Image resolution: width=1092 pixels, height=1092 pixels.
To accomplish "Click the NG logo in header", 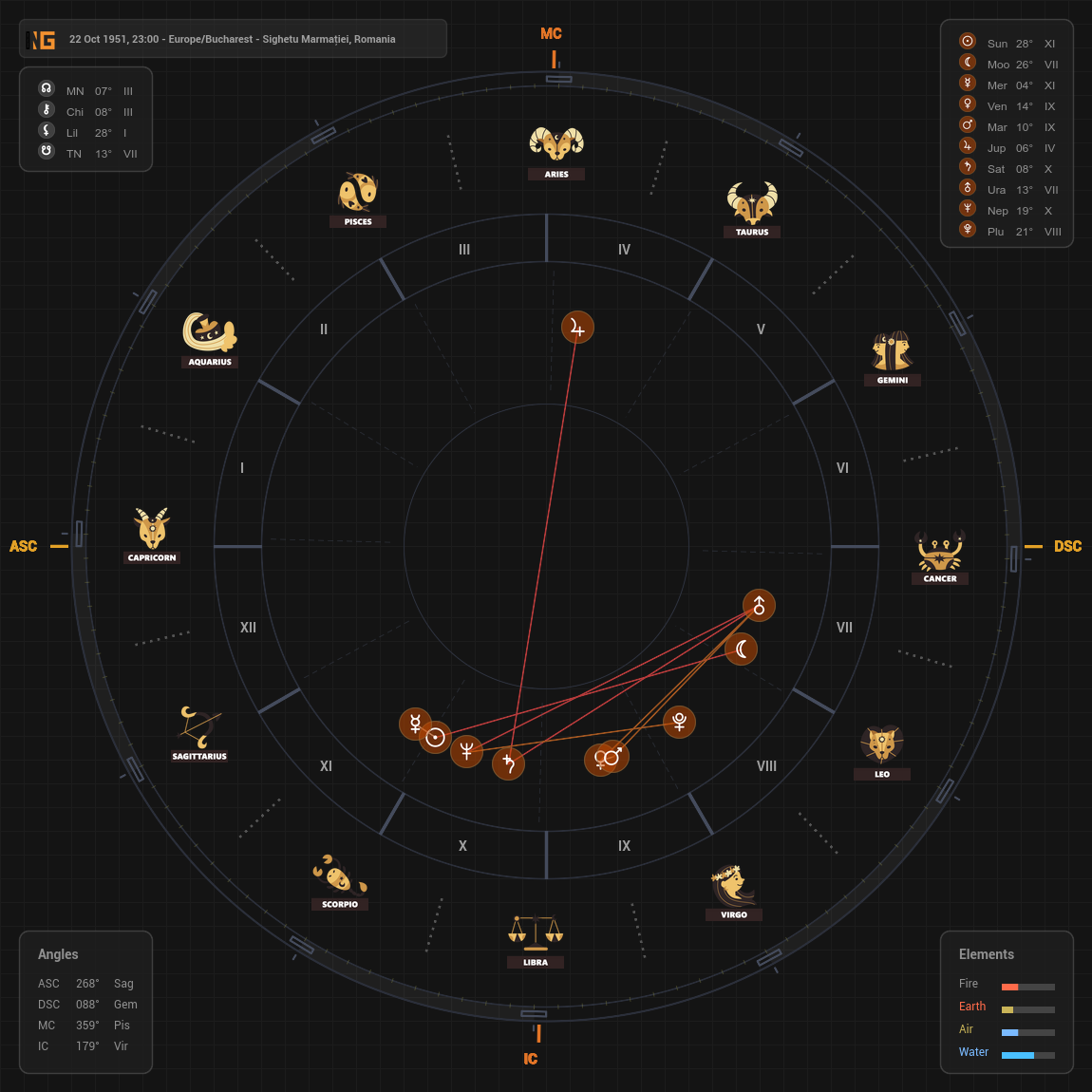I will tap(42, 40).
